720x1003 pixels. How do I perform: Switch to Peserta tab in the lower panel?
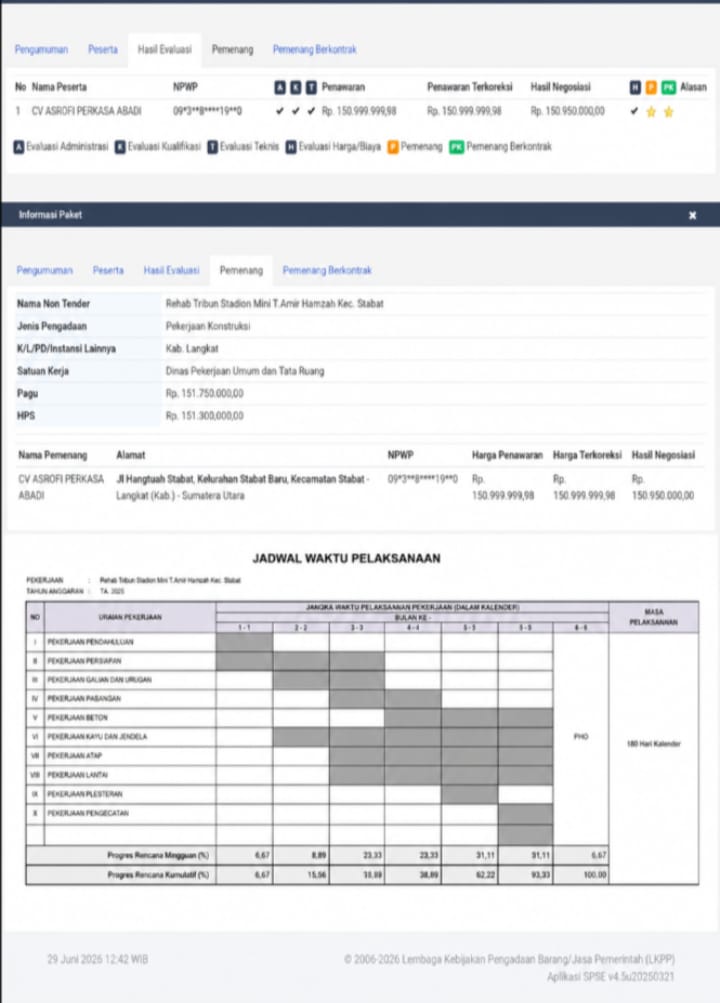(x=108, y=271)
